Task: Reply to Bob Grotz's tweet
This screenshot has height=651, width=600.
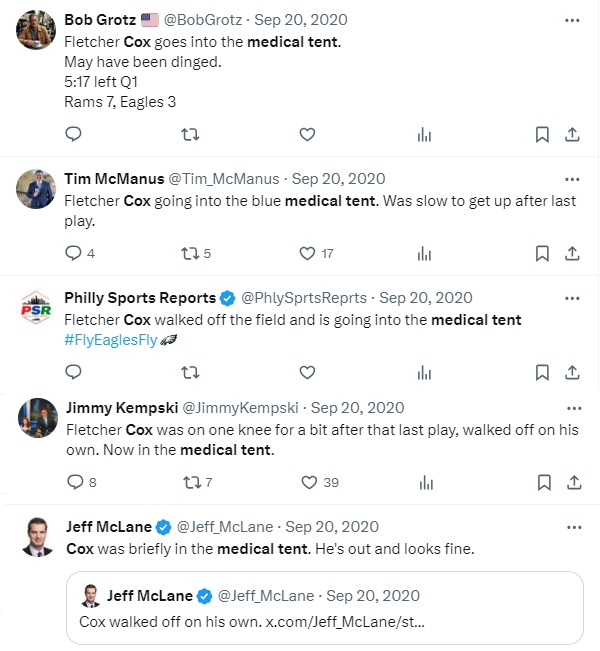Action: point(73,134)
